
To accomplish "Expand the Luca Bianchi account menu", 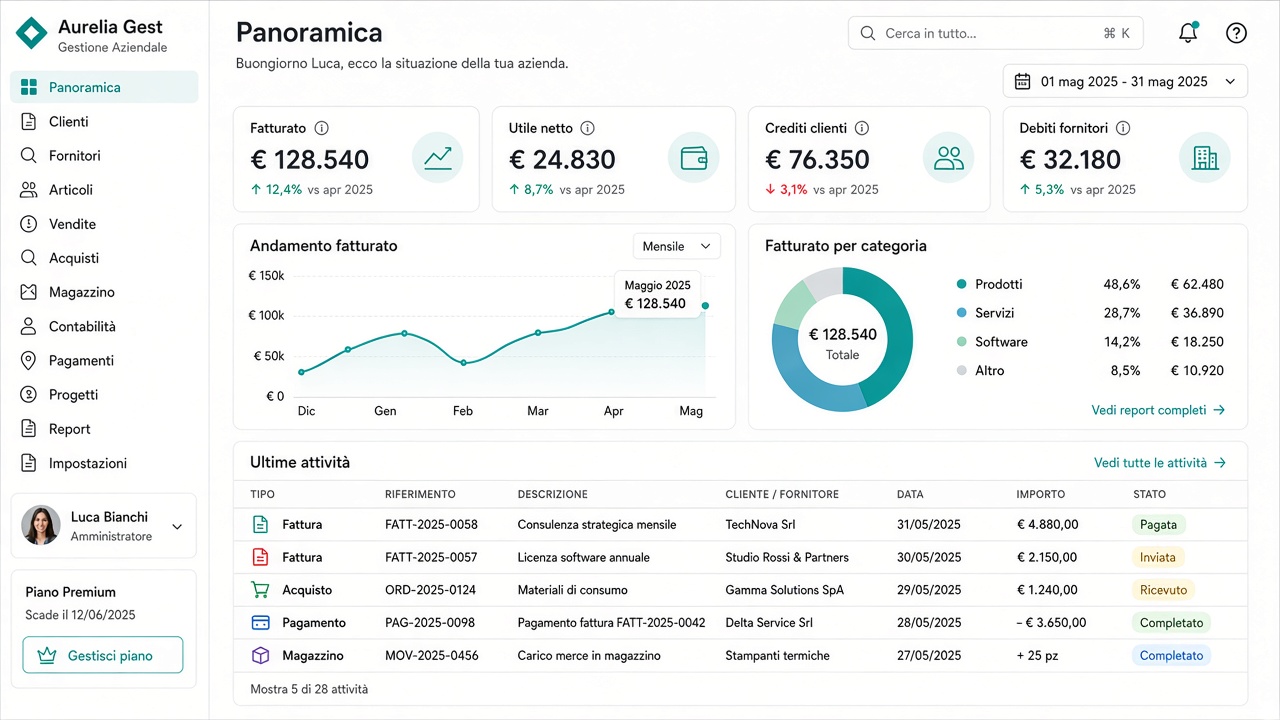I will tap(177, 527).
